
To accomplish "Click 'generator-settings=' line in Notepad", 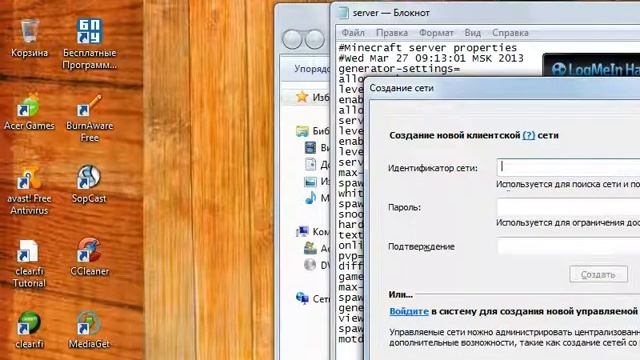I will pyautogui.click(x=399, y=69).
